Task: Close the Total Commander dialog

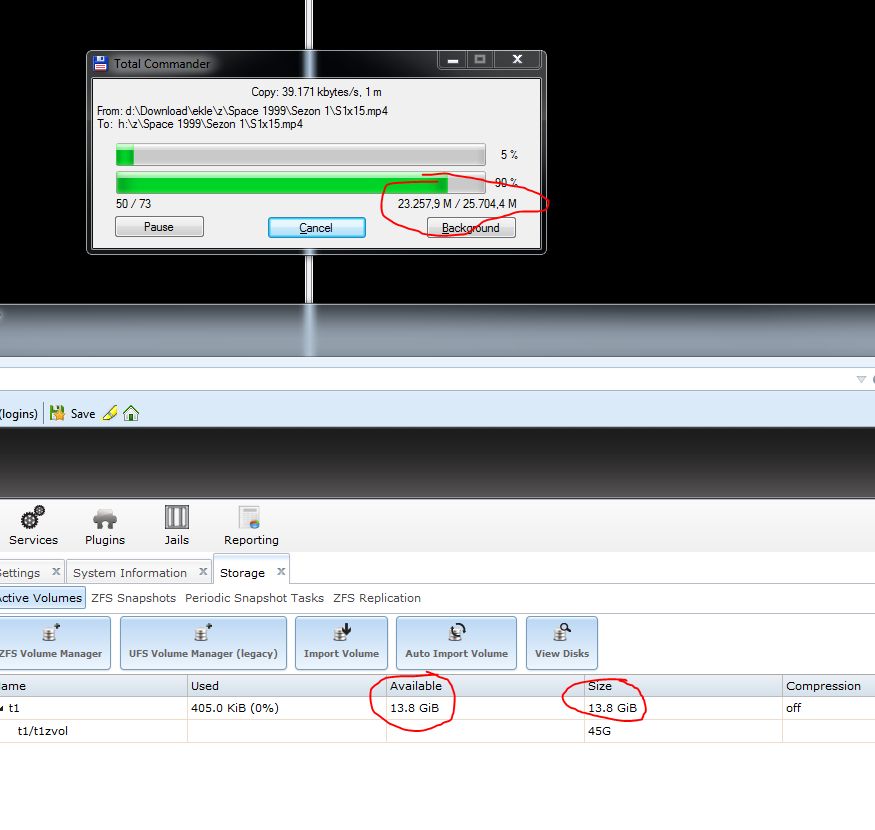Action: (x=517, y=59)
